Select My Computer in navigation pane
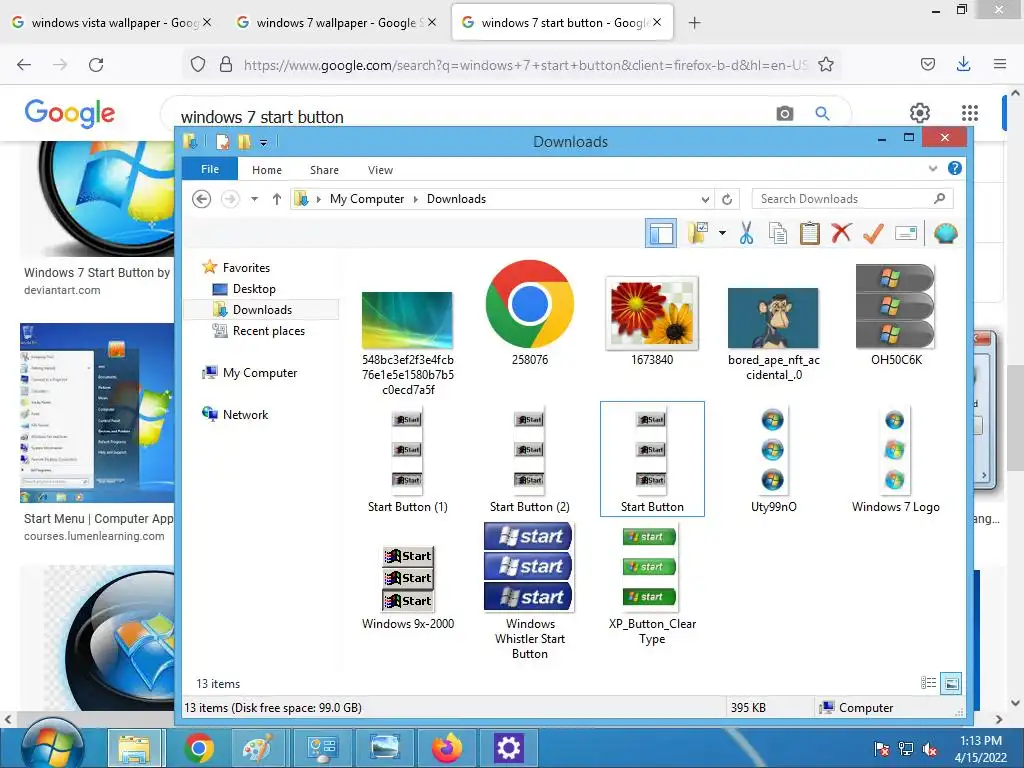This screenshot has height=768, width=1024. coord(259,372)
